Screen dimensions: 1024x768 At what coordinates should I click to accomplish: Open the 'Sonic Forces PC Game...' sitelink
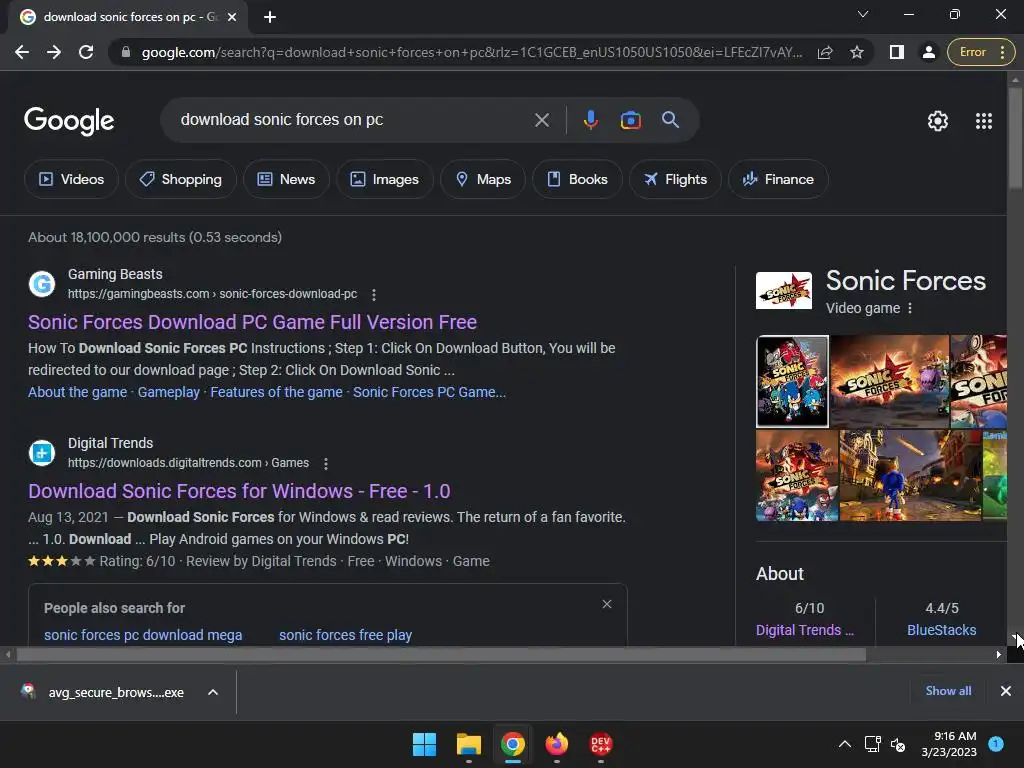pos(429,392)
